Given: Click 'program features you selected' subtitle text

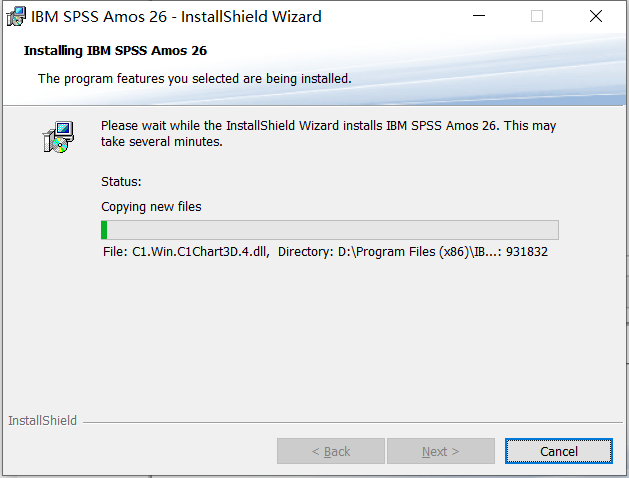Looking at the screenshot, I should (127, 79).
